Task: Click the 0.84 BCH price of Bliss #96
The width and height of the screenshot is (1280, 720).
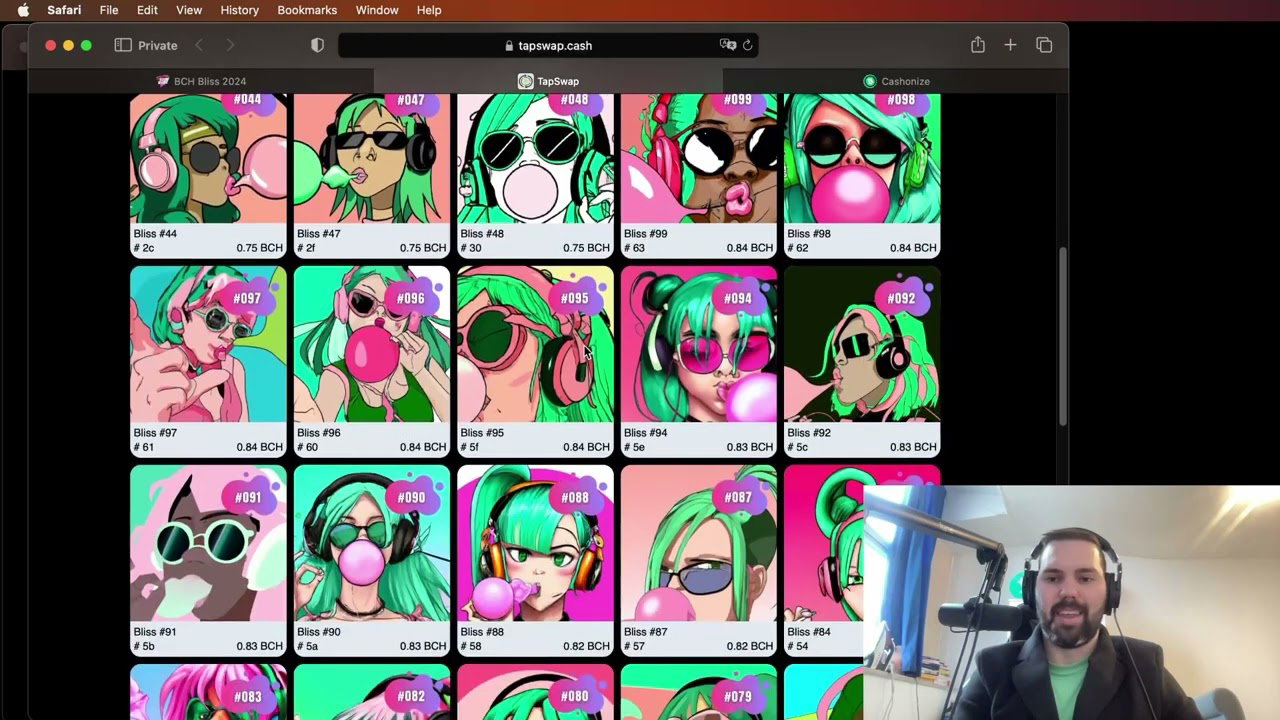Action: (423, 447)
